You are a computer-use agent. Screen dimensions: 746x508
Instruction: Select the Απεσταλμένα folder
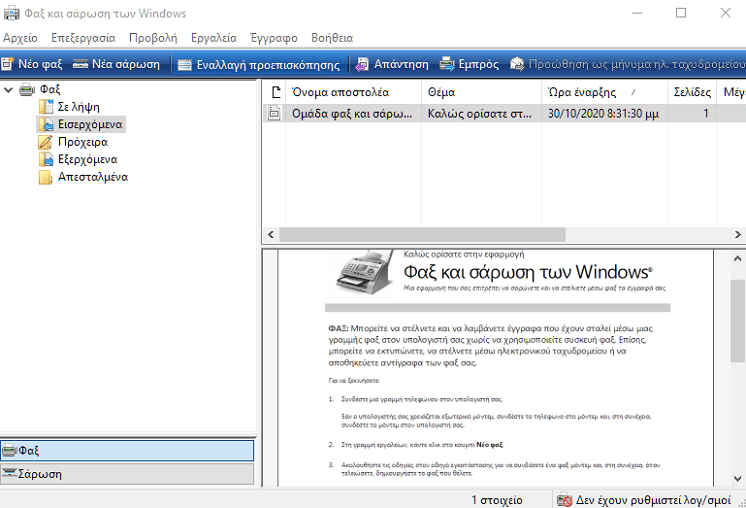coord(93,177)
